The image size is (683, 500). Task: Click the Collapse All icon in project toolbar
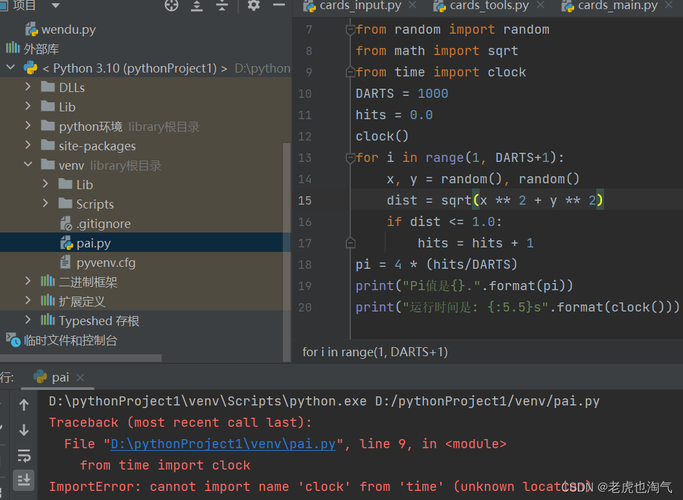(x=222, y=6)
